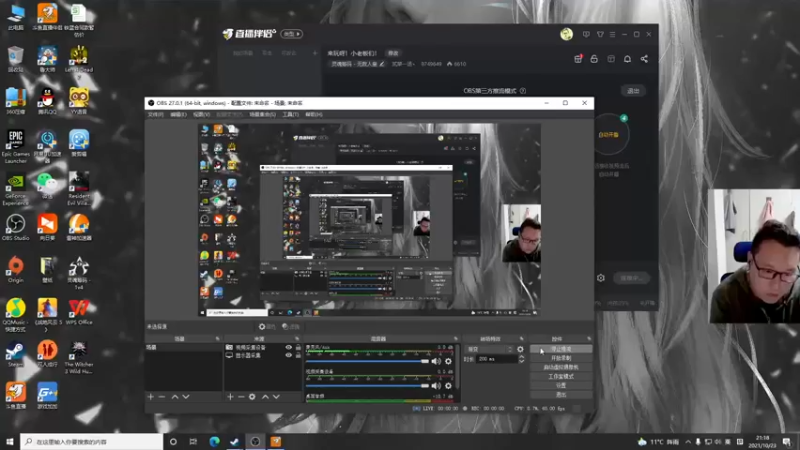Click the exit button under OBS third-party mode
This screenshot has height=450, width=800.
tap(633, 91)
